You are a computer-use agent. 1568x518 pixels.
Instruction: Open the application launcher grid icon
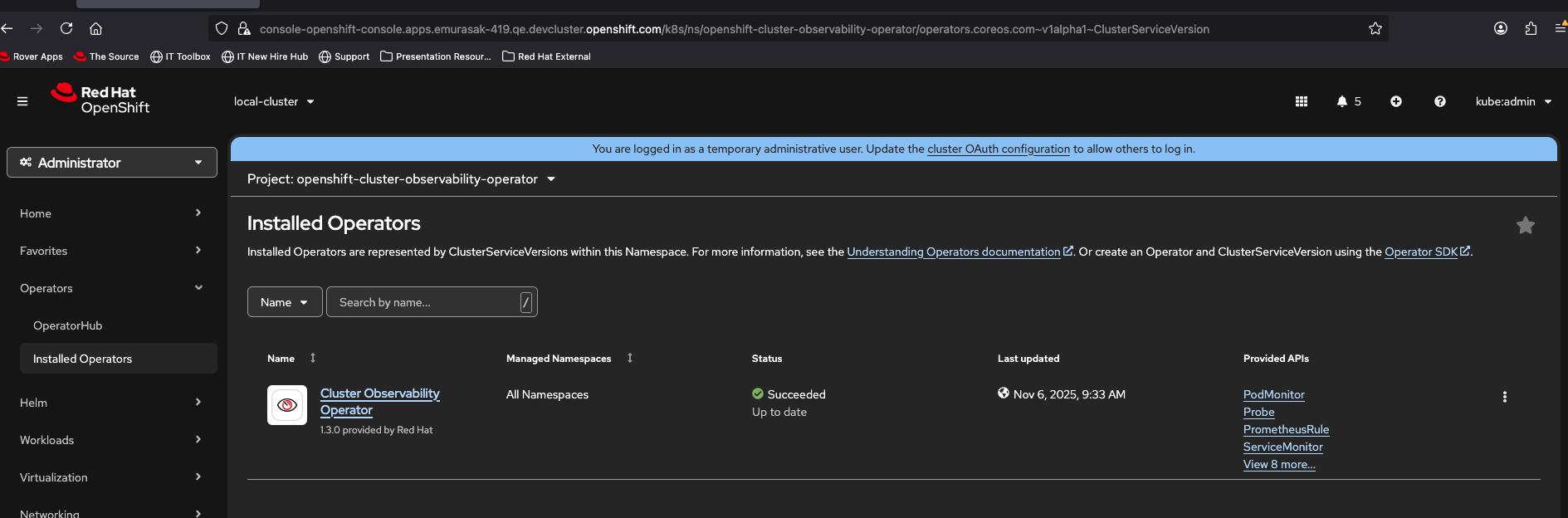point(1301,101)
